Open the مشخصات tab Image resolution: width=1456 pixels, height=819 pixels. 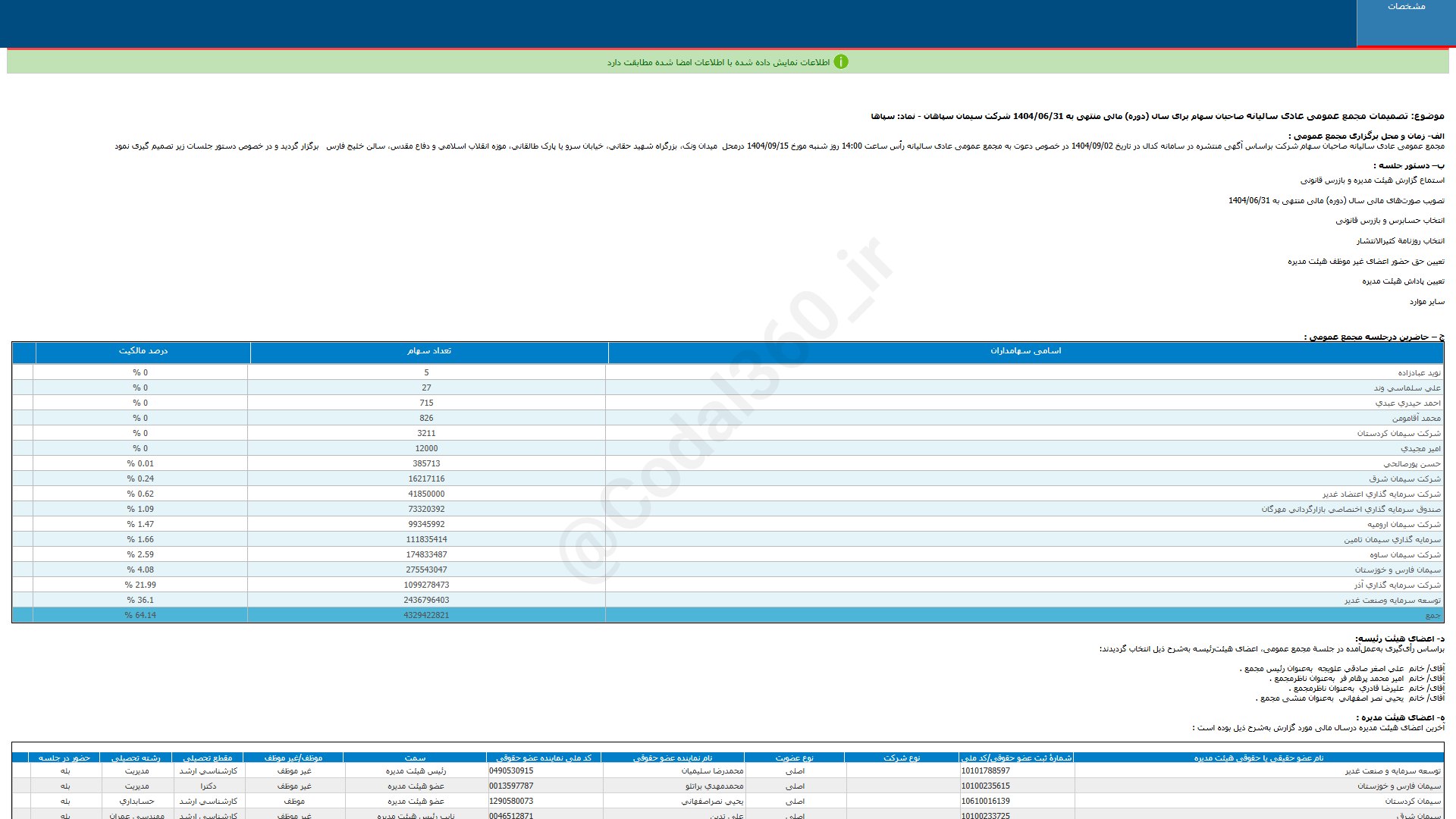tap(1406, 7)
